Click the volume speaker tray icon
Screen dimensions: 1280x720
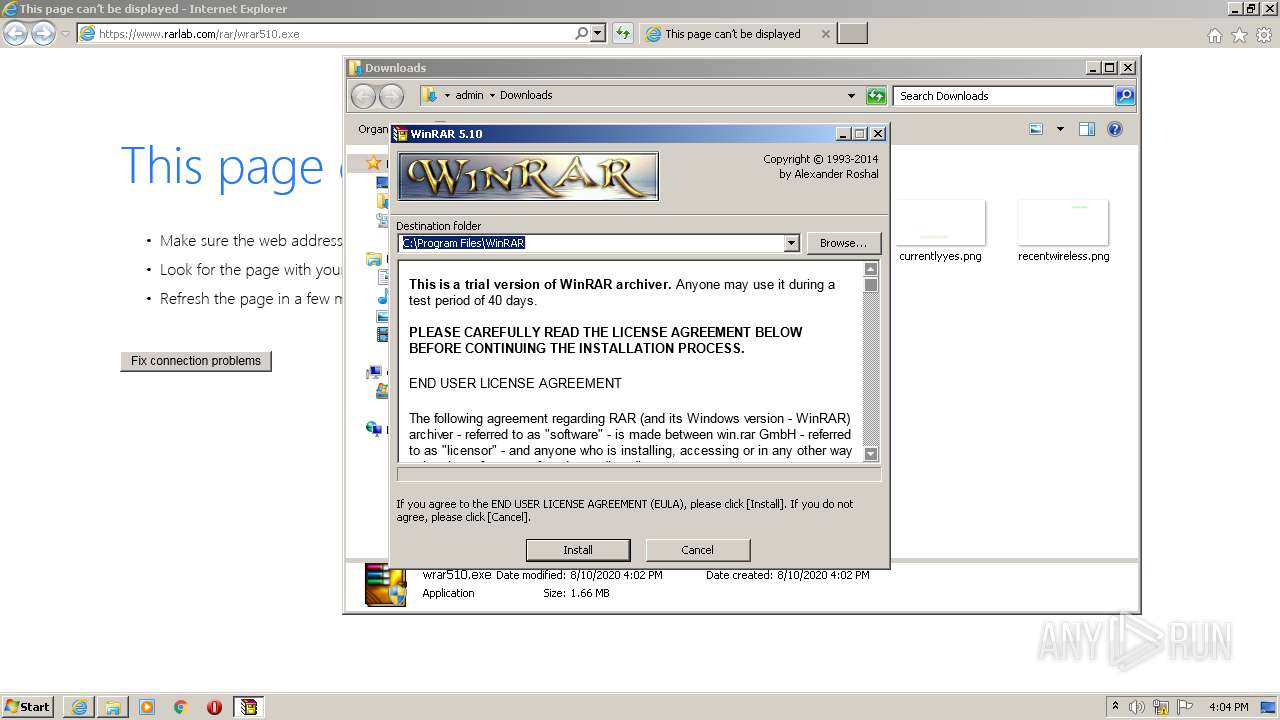[x=1138, y=706]
